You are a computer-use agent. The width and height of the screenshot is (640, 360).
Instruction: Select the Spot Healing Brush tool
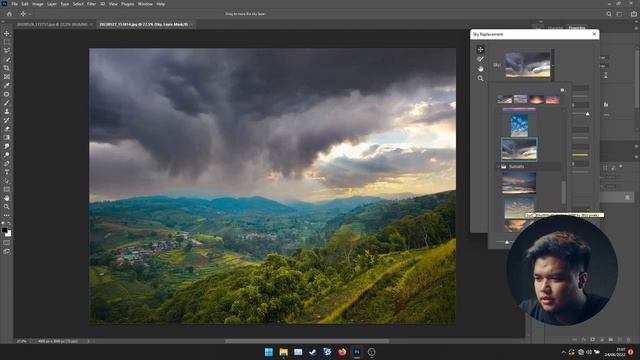[x=7, y=94]
